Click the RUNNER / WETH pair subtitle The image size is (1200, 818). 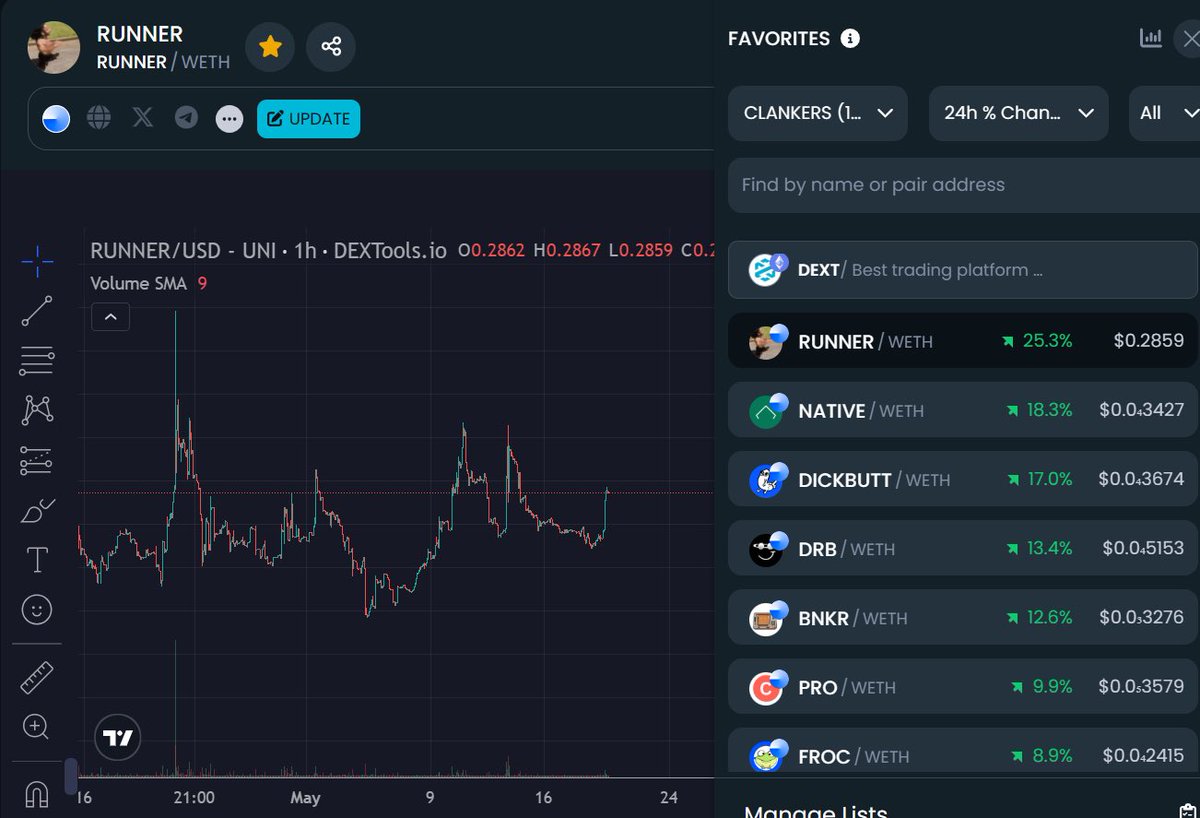click(163, 62)
